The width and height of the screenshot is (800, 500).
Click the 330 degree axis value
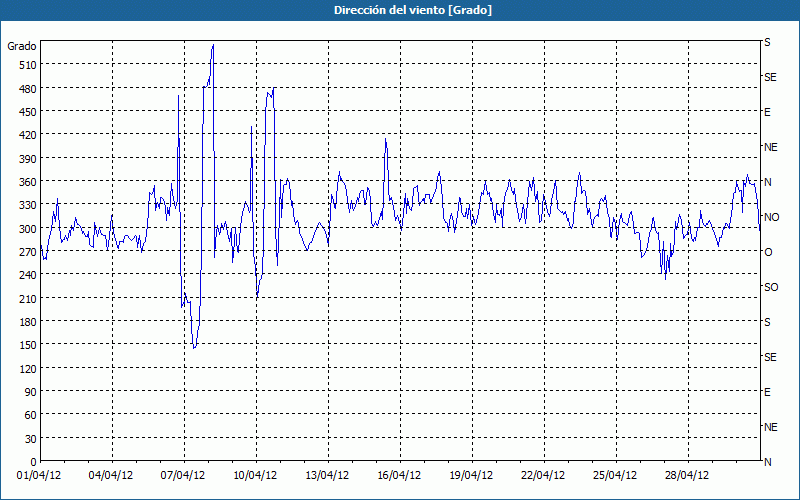pyautogui.click(x=28, y=205)
